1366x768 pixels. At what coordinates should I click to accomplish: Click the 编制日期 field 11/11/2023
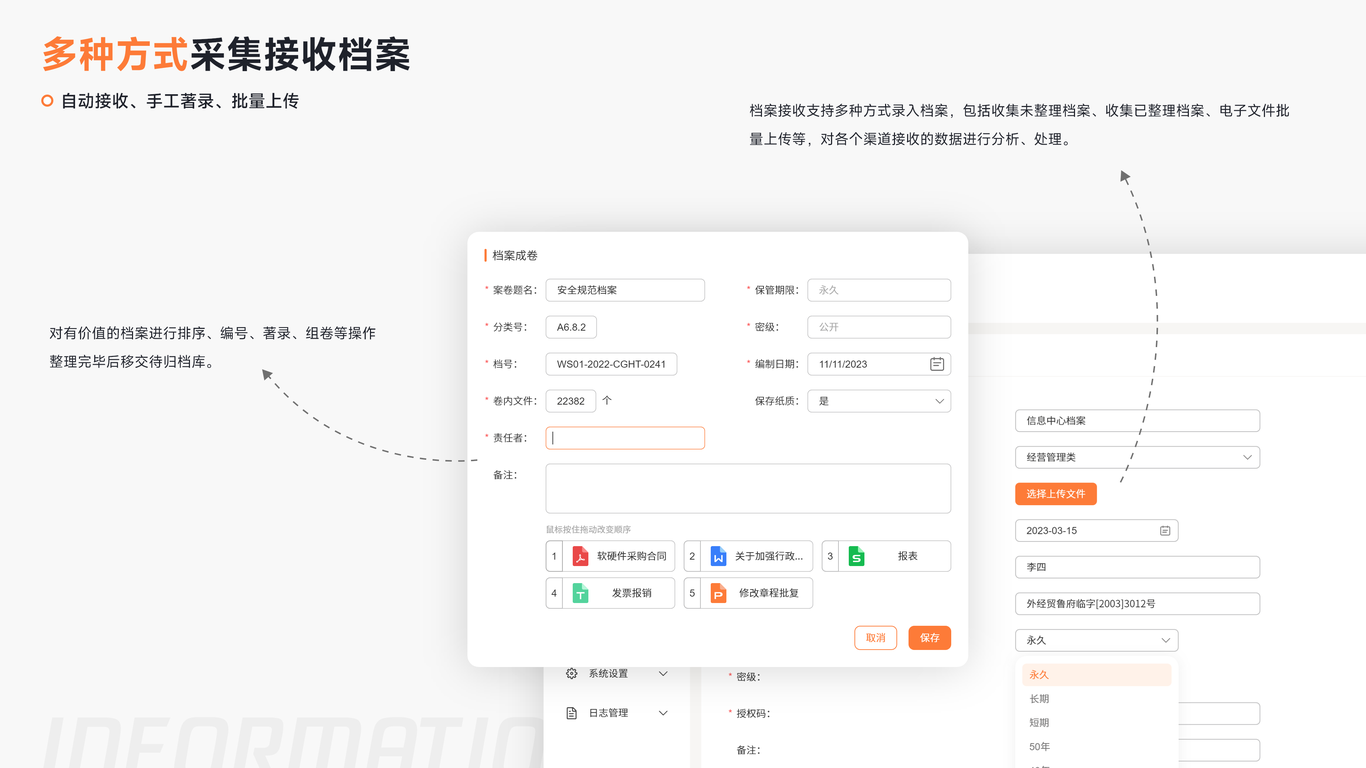879,364
